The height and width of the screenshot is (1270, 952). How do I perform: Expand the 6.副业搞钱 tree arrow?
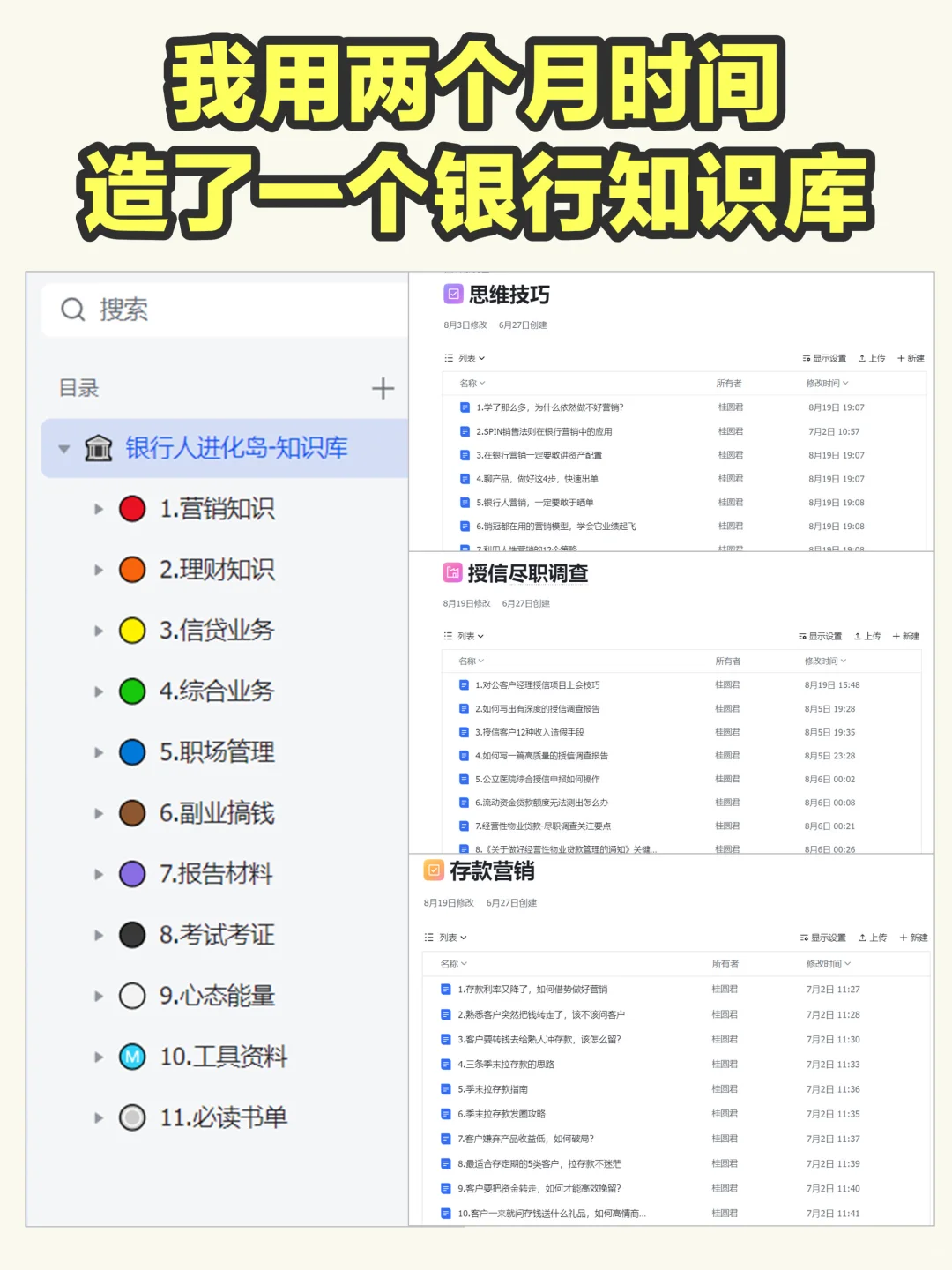[x=99, y=813]
